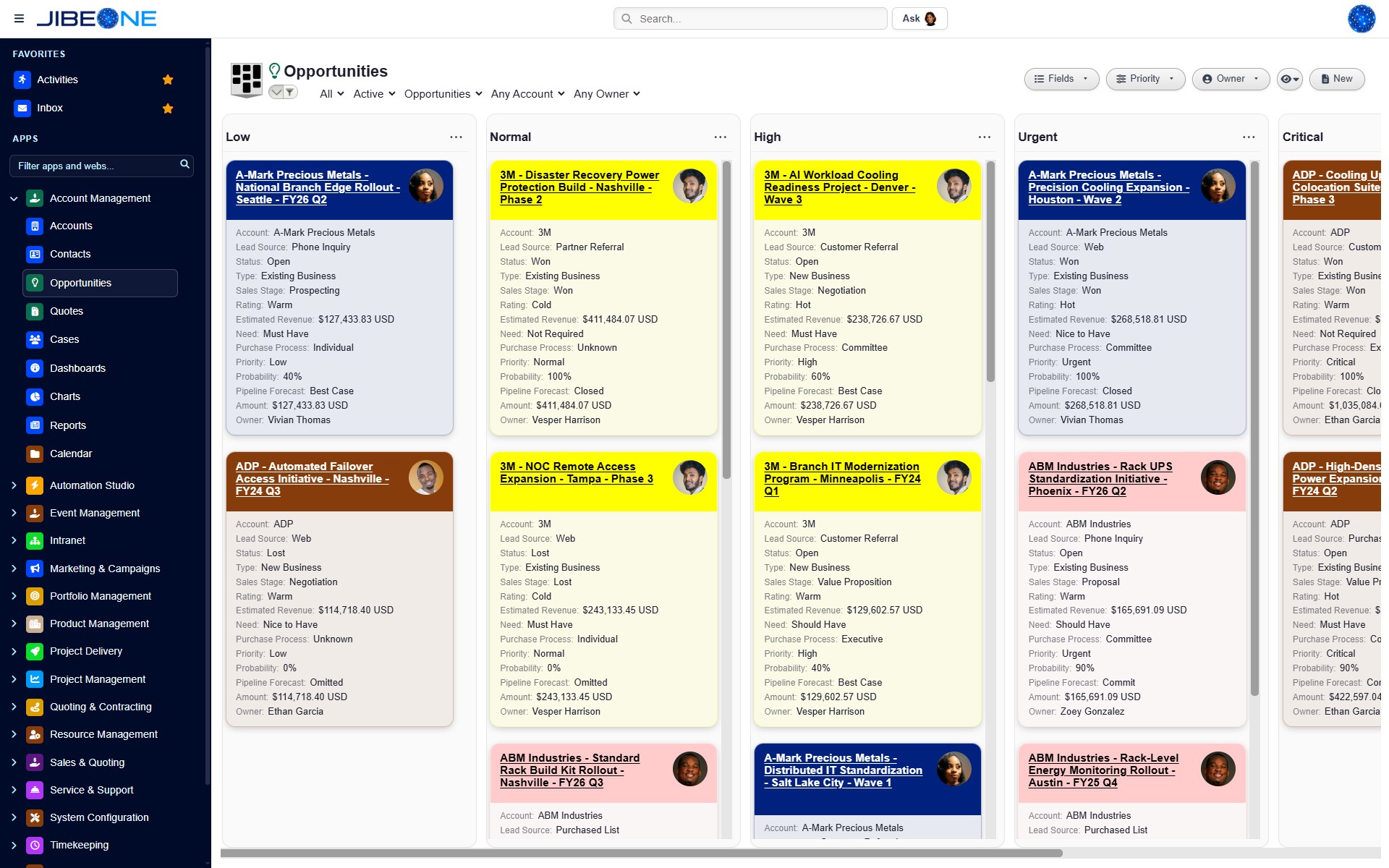This screenshot has width=1389, height=868.
Task: Open National Branch Edge Rollout Seattle opportunity
Action: click(318, 187)
